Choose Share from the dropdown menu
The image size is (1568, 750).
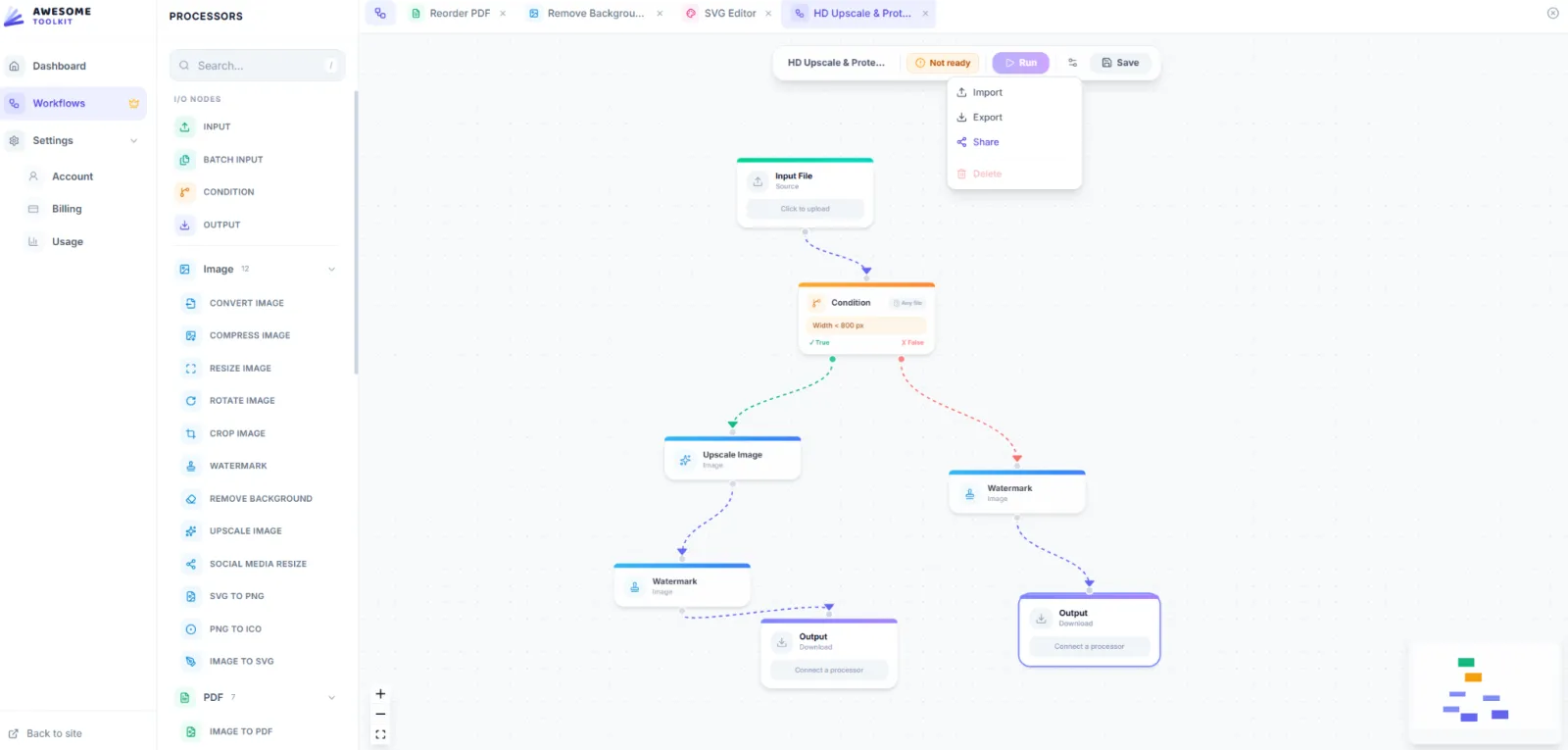(985, 142)
